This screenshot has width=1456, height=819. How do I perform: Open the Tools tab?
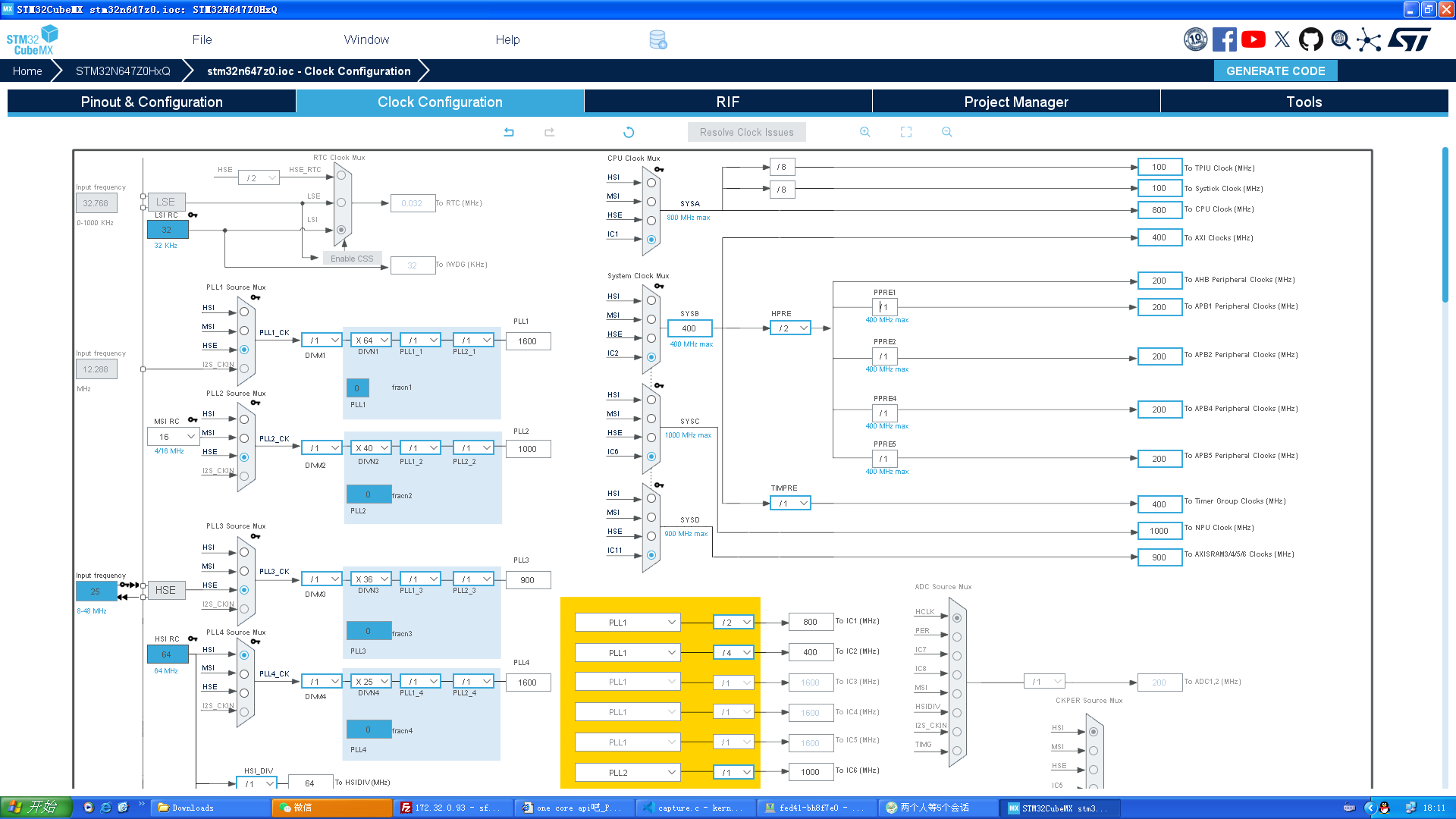point(1304,102)
